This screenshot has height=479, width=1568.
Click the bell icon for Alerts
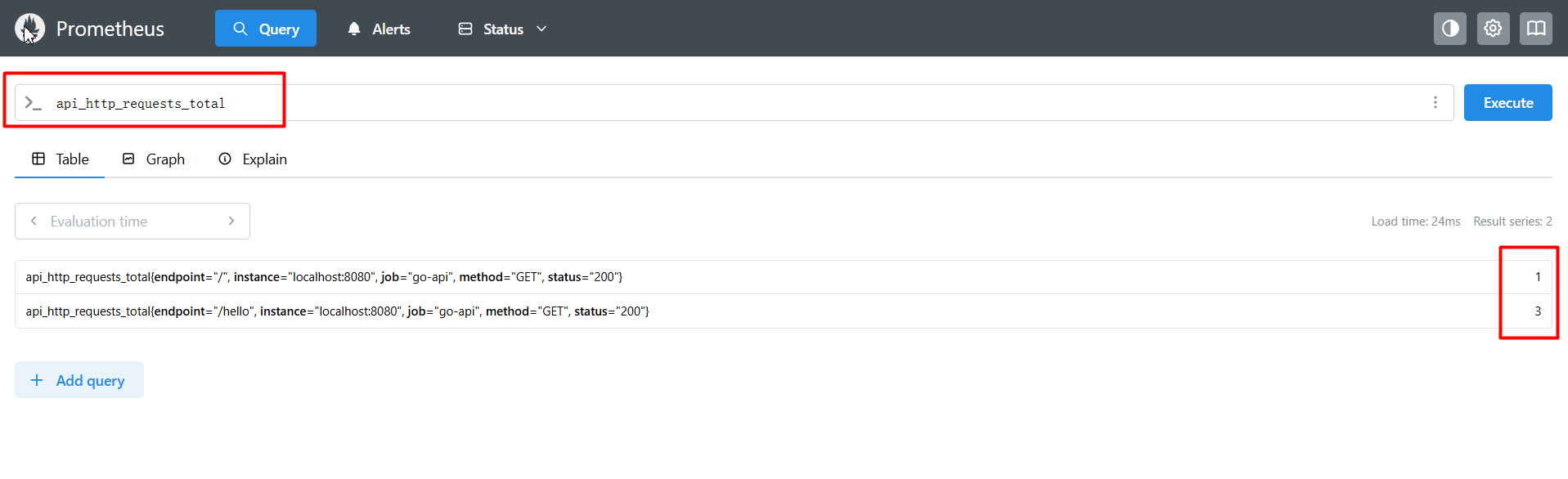353,29
